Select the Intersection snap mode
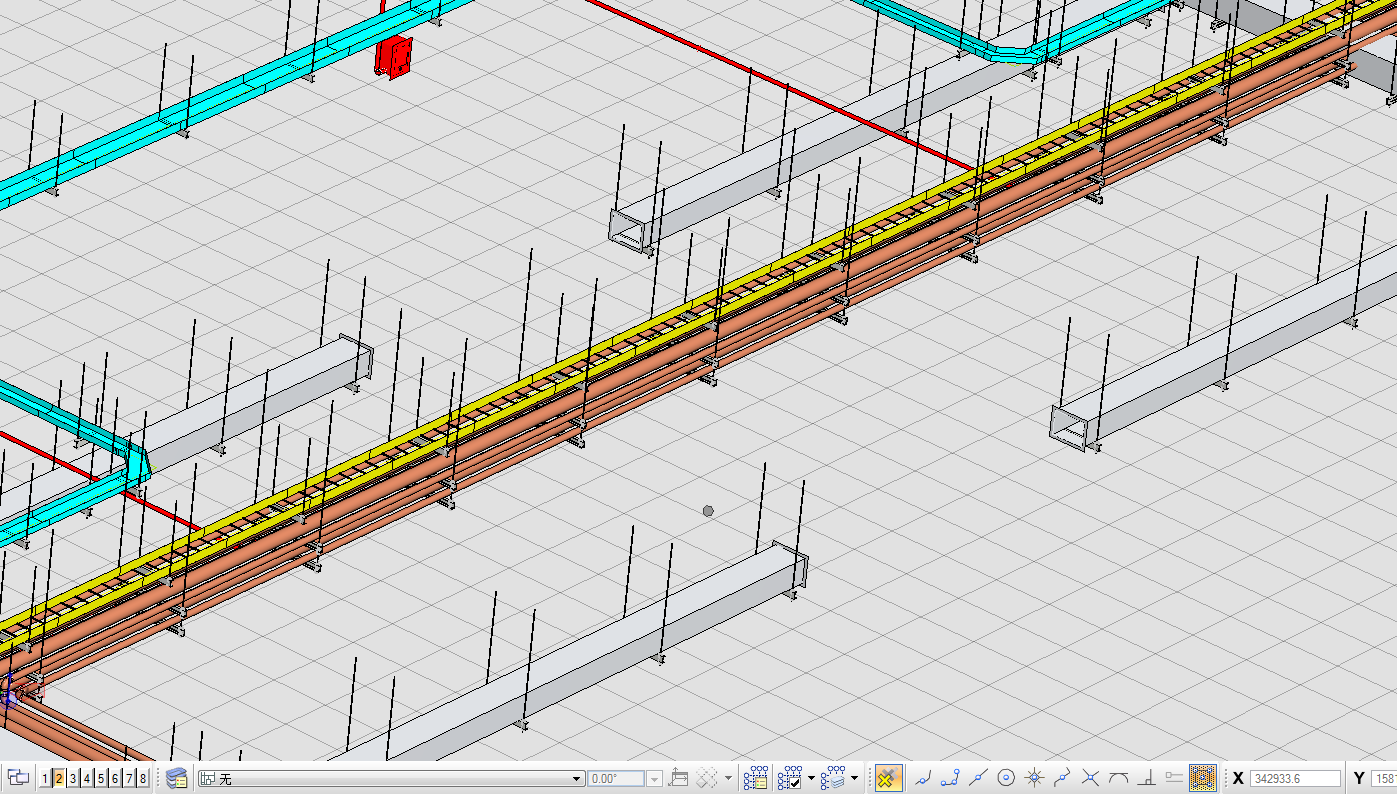This screenshot has height=794, width=1397. click(x=1091, y=778)
